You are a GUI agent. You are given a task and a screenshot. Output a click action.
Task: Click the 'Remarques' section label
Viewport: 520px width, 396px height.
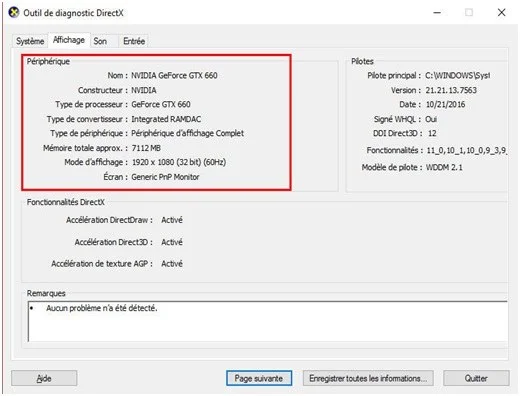(46, 293)
